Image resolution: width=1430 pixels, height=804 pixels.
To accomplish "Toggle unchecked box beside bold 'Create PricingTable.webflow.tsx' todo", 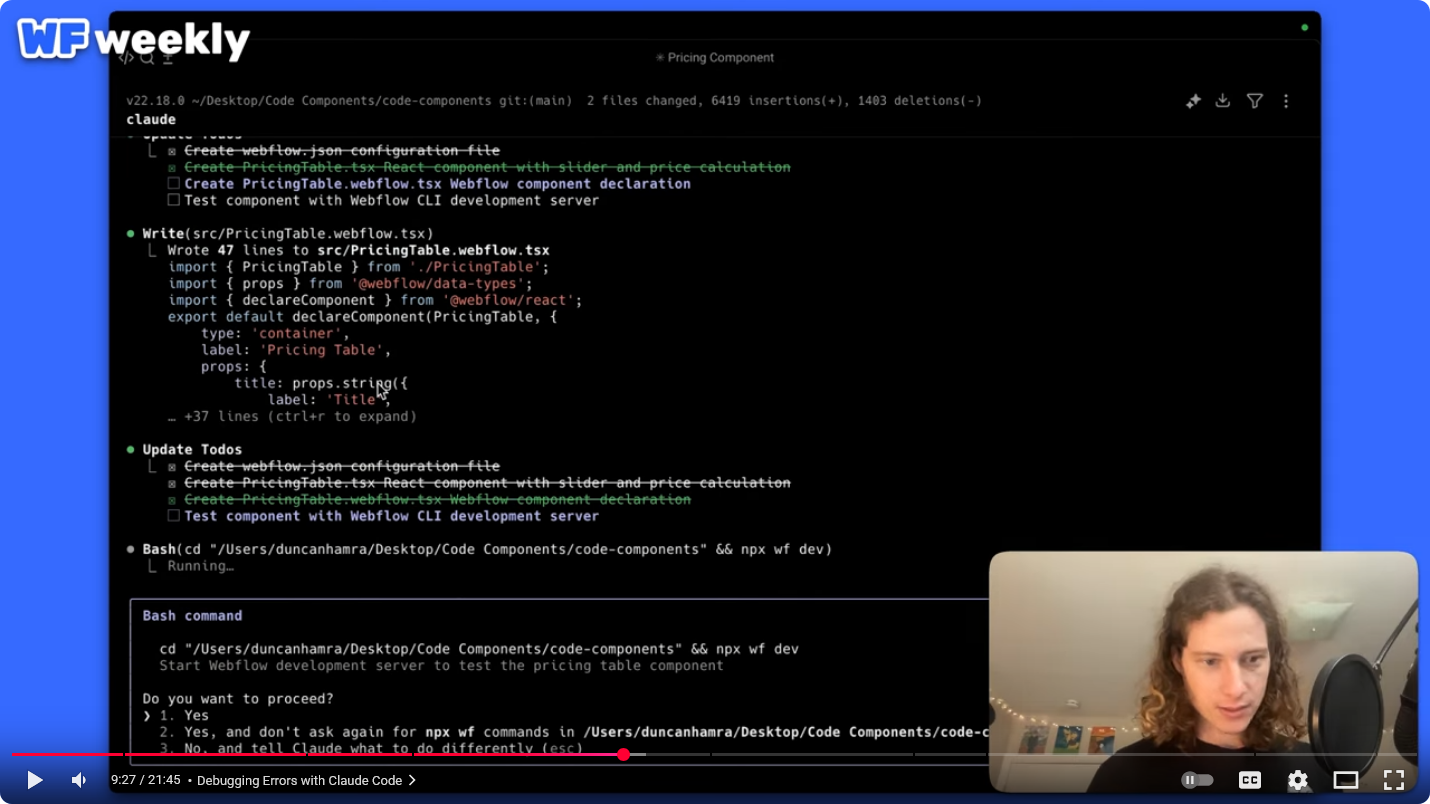I will click(173, 184).
